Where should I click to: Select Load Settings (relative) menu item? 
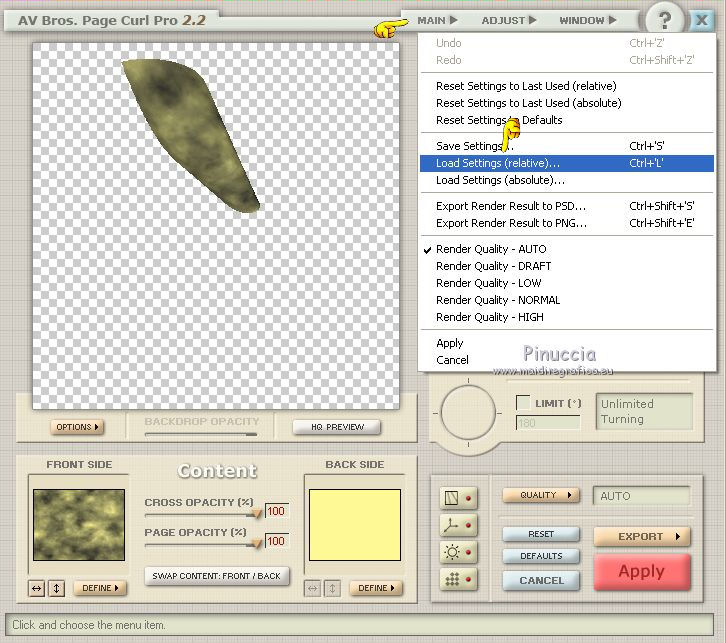(x=497, y=163)
